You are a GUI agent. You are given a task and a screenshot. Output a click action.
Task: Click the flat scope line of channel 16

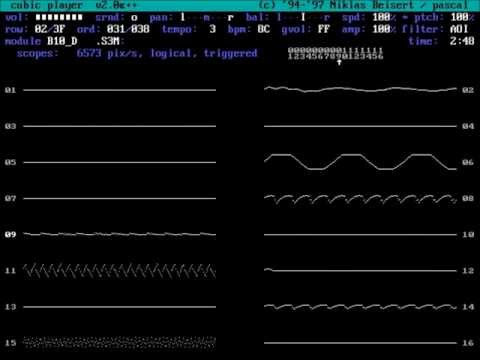(360, 343)
